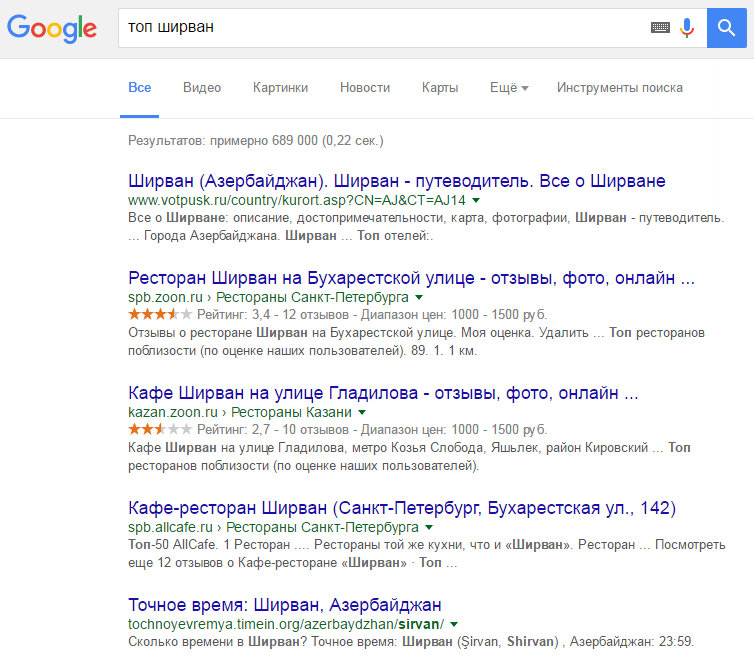Click the blue magnifier search button

(727, 28)
